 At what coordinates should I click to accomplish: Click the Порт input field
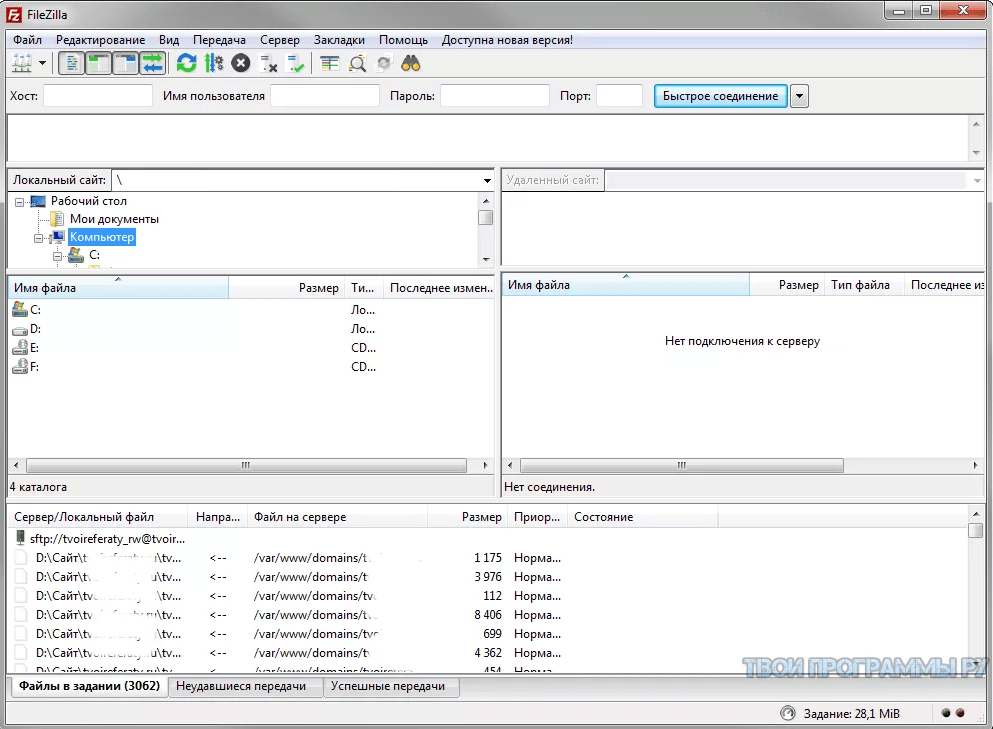[619, 96]
